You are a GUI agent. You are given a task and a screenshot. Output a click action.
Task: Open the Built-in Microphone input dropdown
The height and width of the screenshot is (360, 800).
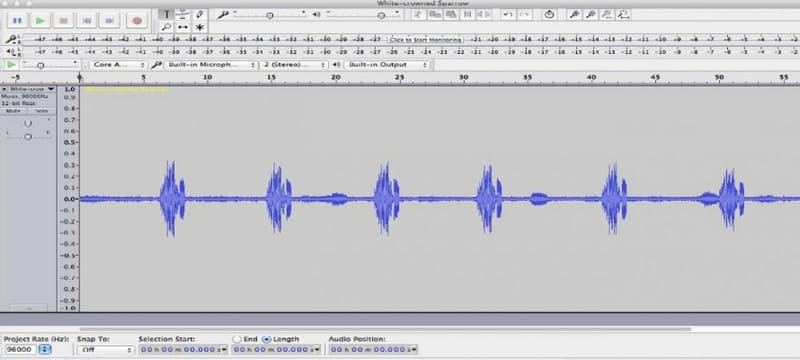[211, 65]
